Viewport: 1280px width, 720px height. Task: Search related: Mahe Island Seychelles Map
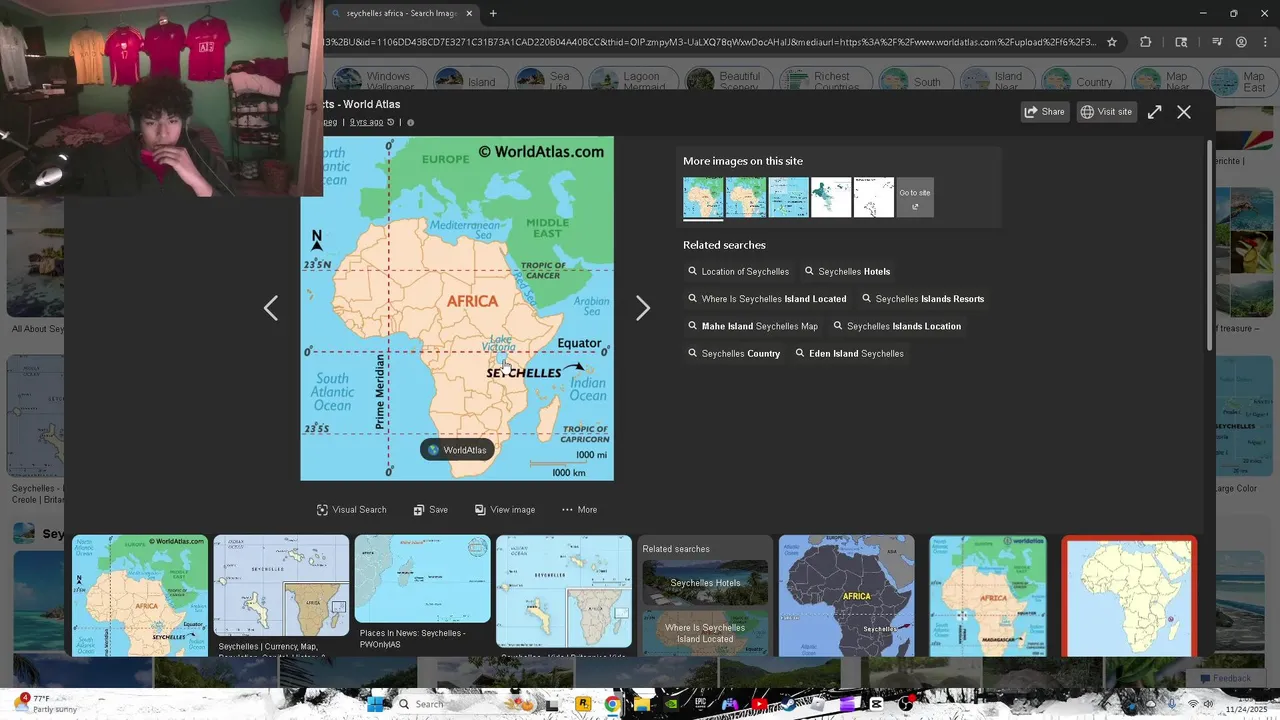pos(753,326)
